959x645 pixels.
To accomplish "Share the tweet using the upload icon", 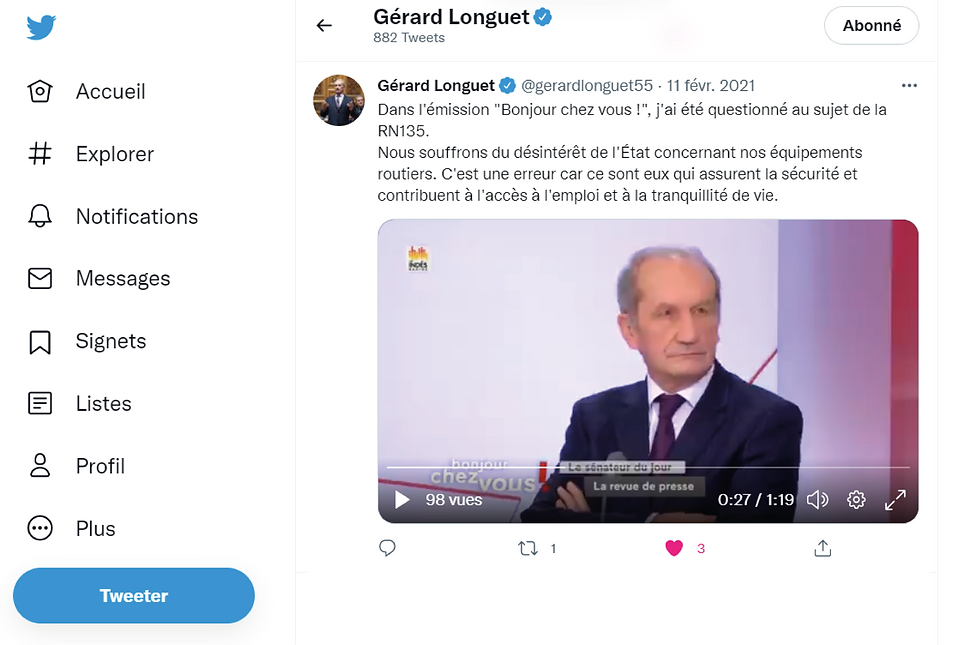I will tap(823, 548).
